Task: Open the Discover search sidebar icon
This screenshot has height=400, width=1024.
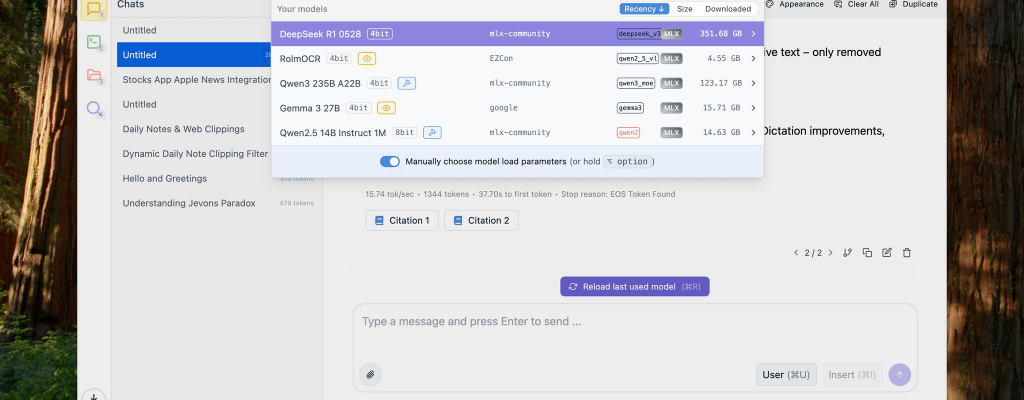Action: point(94,108)
